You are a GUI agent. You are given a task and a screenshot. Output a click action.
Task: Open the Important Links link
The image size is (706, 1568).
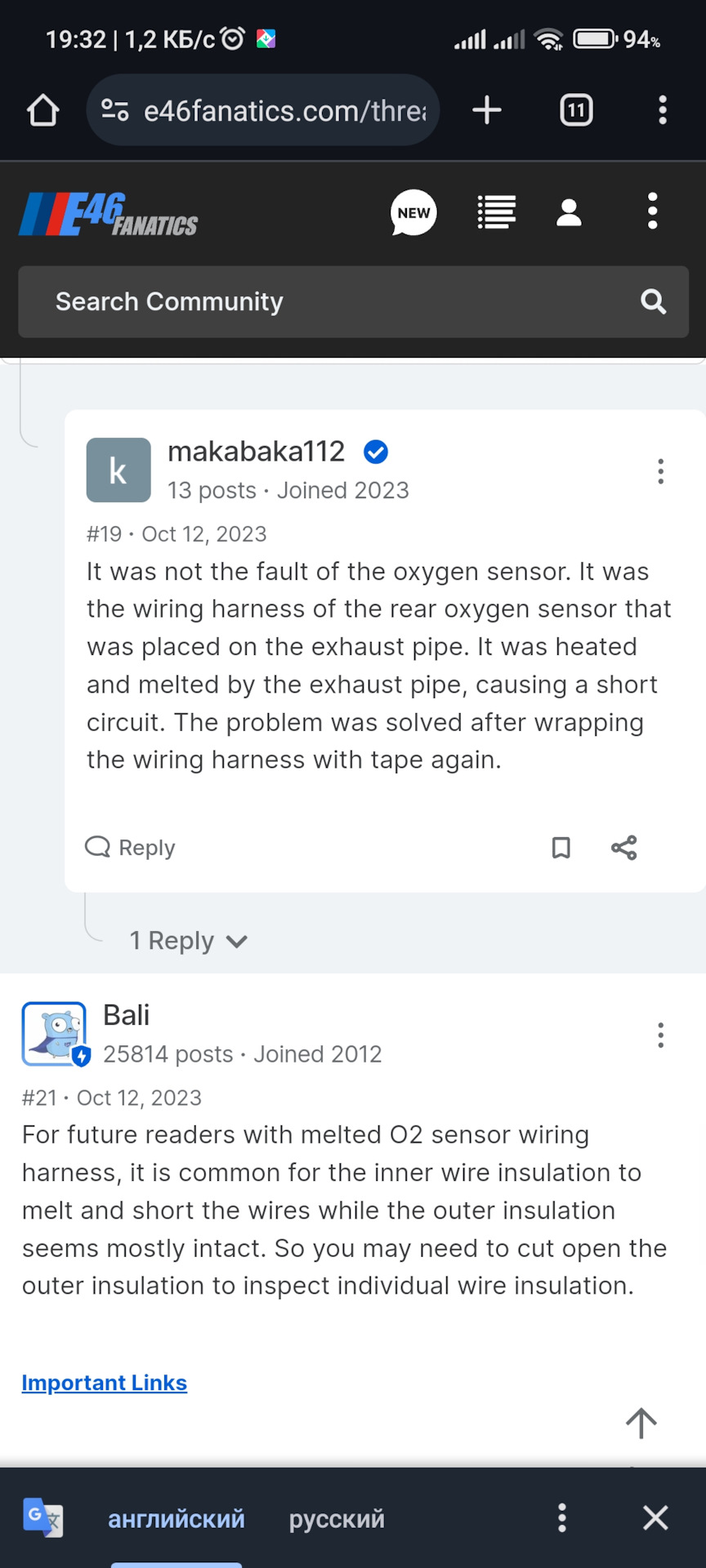click(x=105, y=1383)
